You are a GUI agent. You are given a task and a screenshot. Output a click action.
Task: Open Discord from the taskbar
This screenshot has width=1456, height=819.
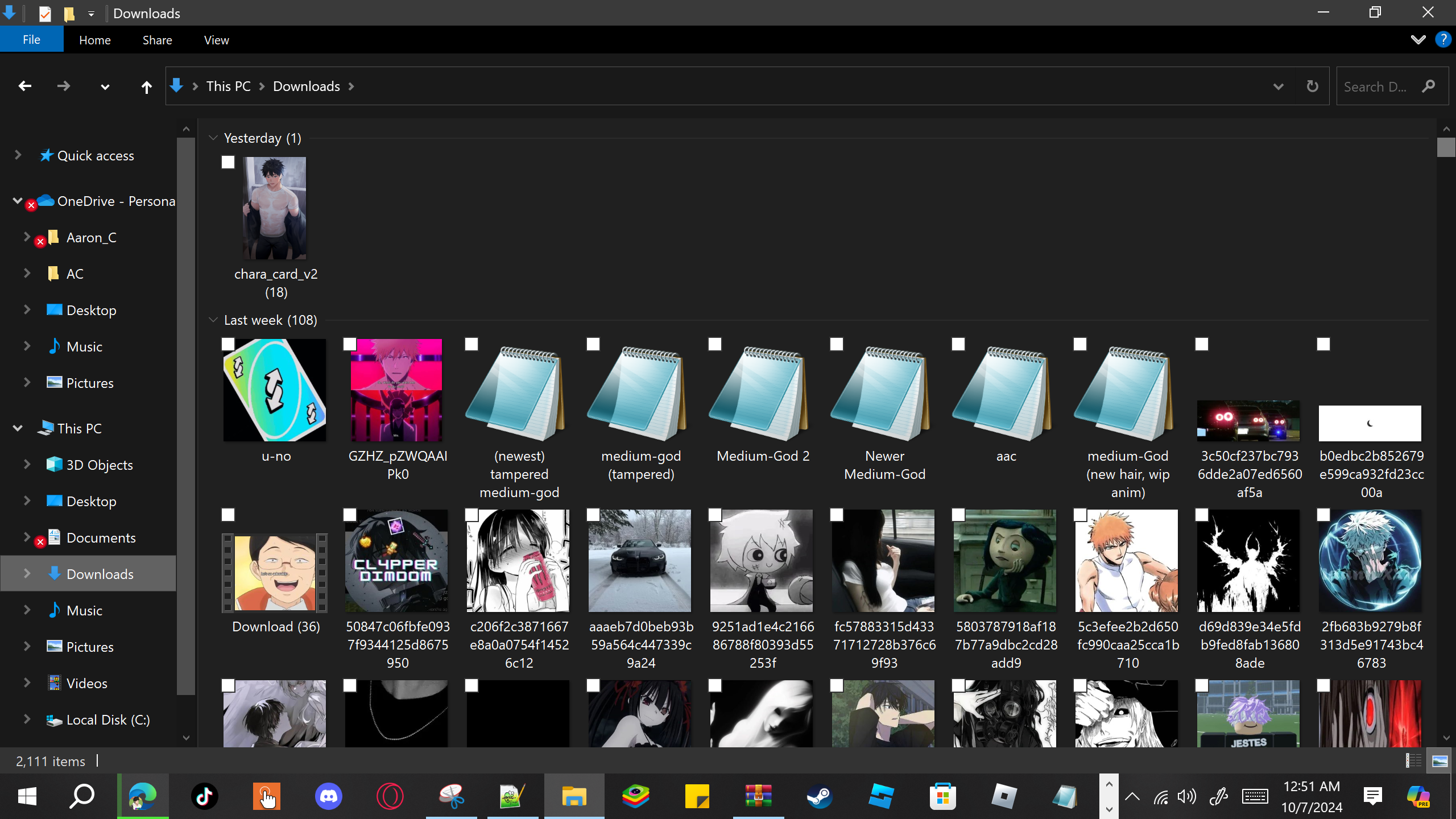tap(328, 796)
